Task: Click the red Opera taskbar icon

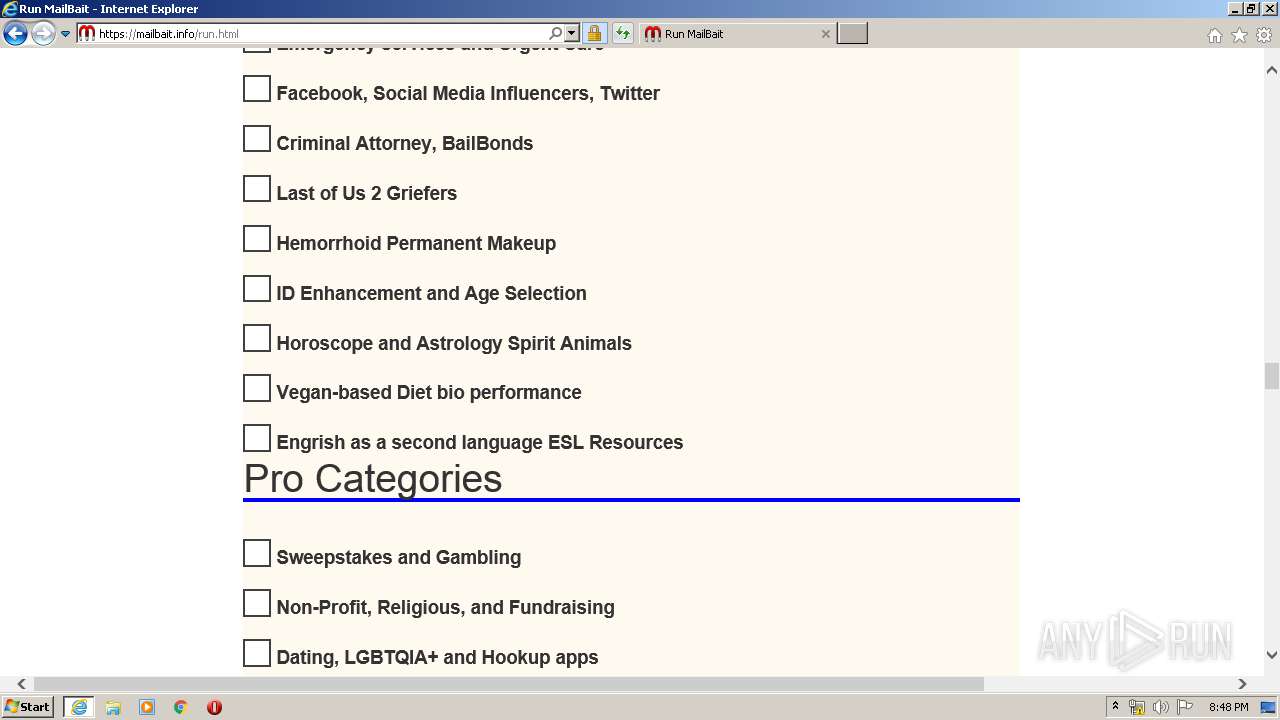Action: click(x=214, y=707)
